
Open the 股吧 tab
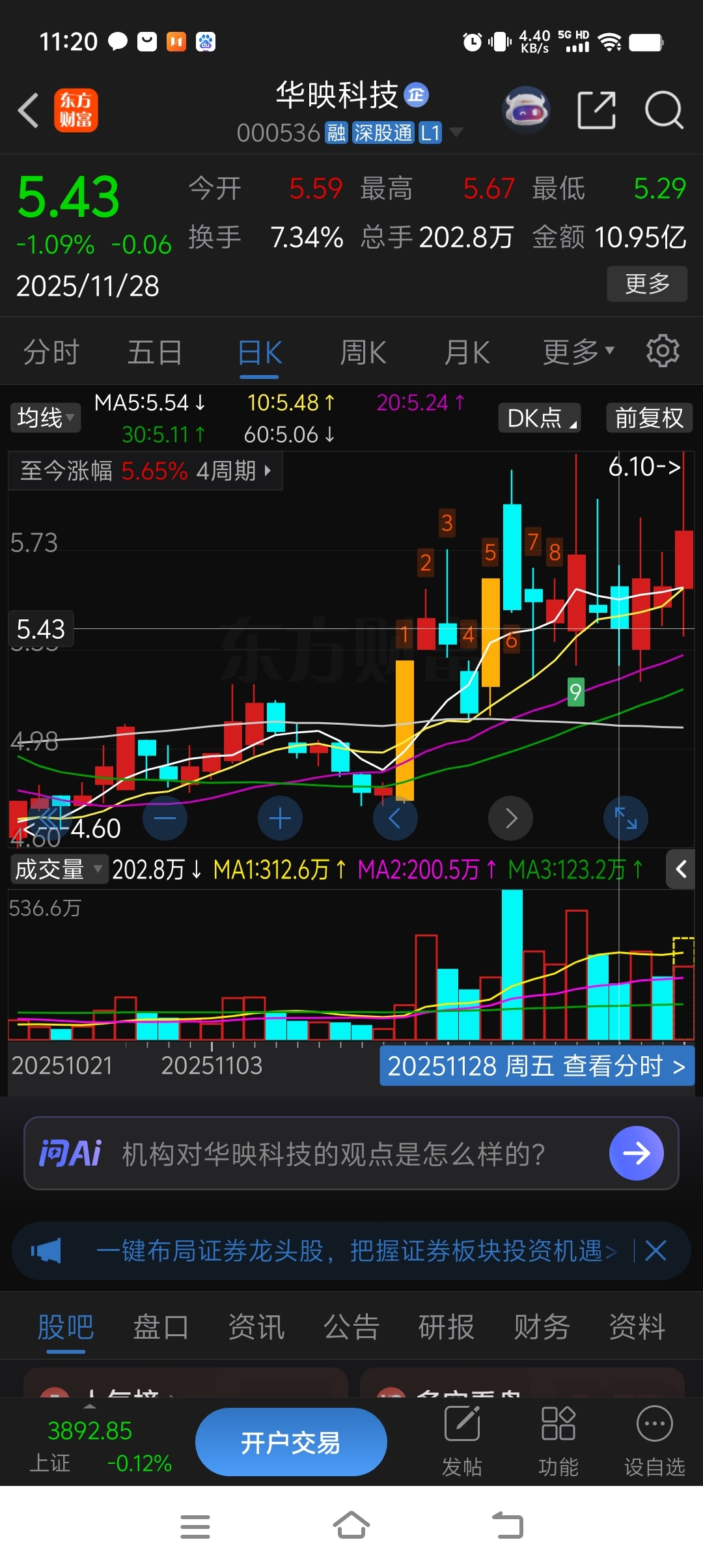click(66, 1326)
